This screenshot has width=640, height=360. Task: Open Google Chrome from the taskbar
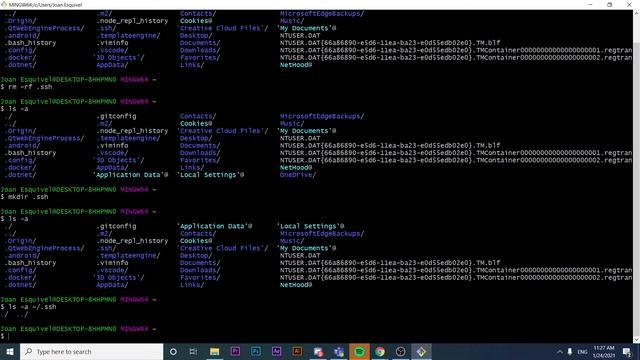[380, 351]
